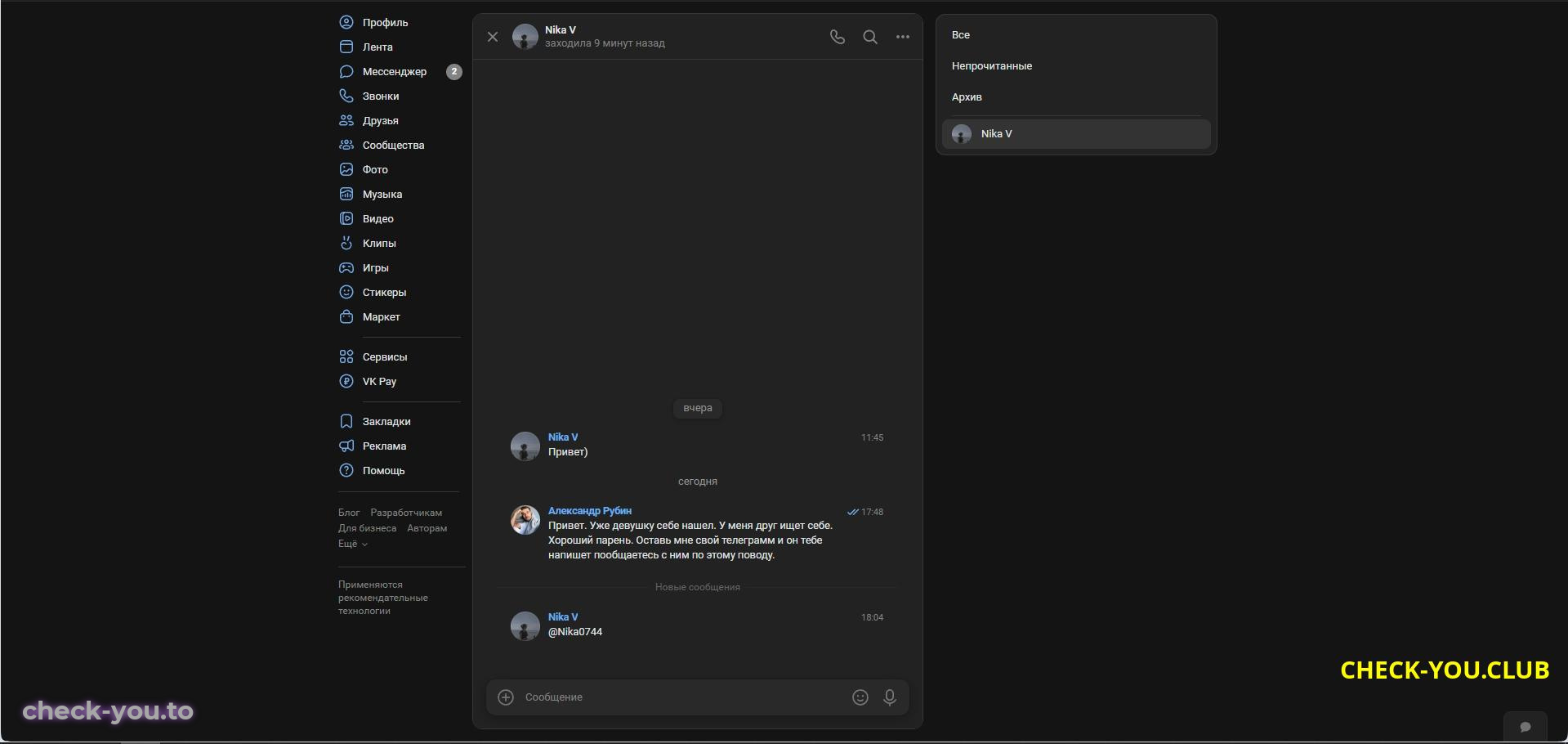Viewport: 1568px width, 744px height.
Task: Select the @Nika0744 message text
Action: 575,632
